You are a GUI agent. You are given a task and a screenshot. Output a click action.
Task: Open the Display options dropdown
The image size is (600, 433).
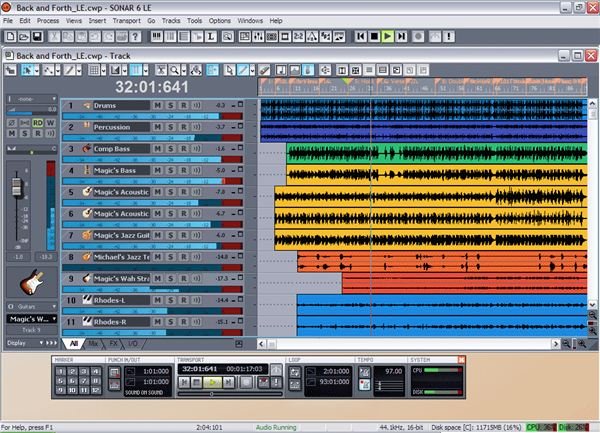point(32,343)
